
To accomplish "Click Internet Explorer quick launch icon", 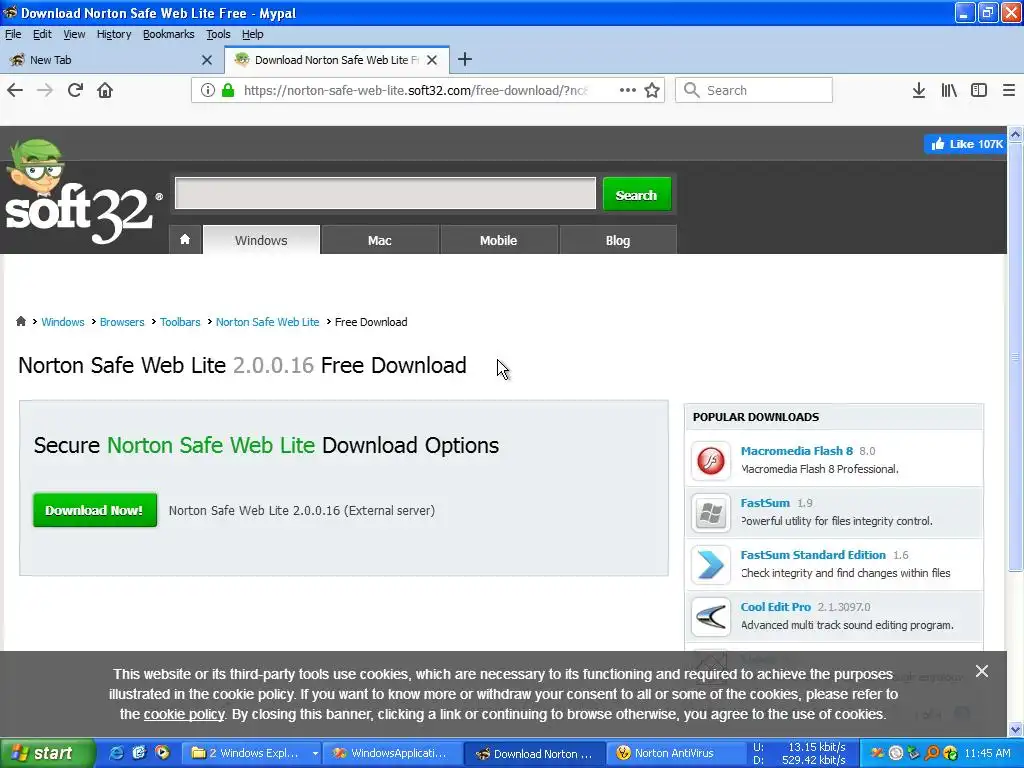I will (x=116, y=753).
